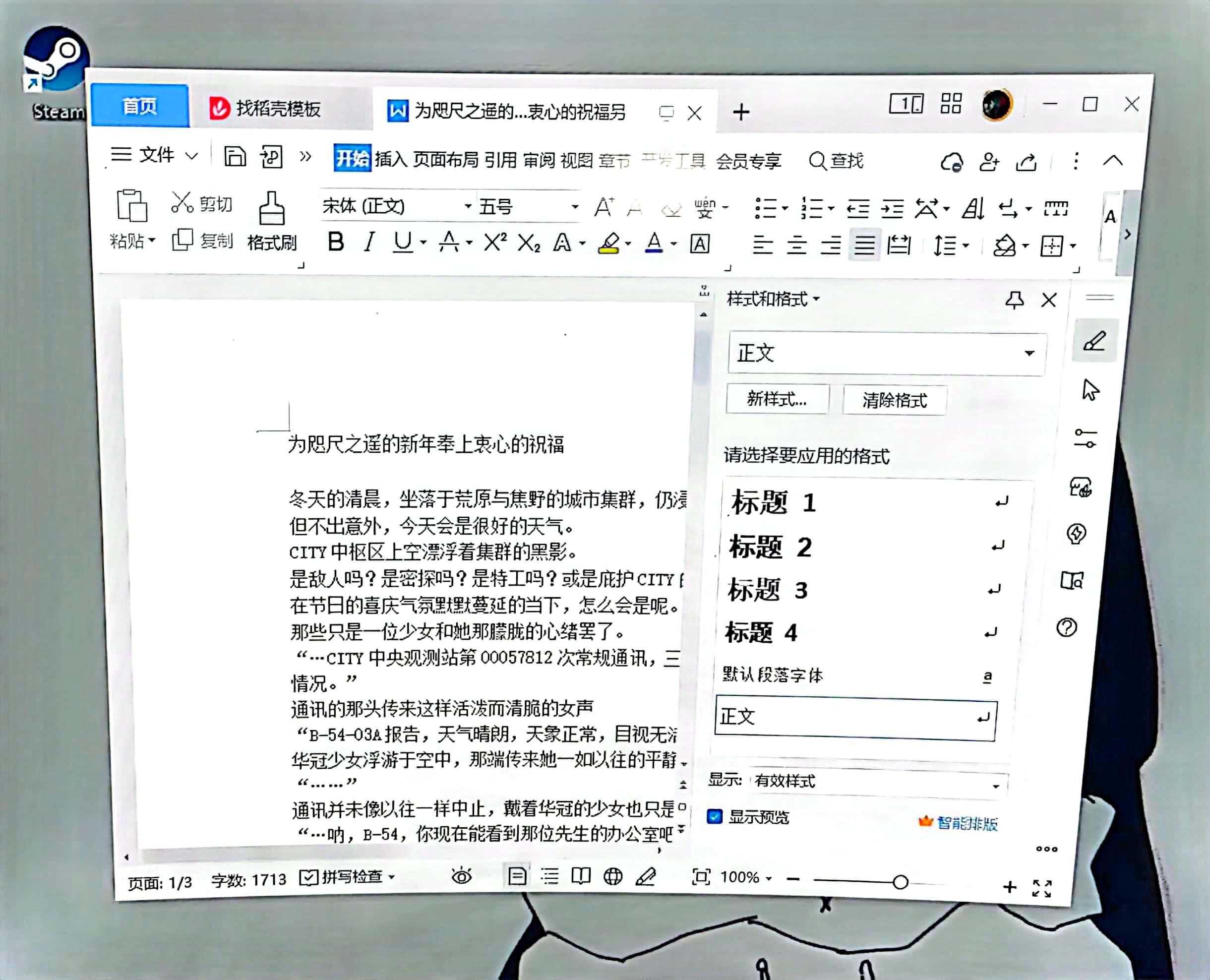Click the 新样式... button
This screenshot has height=980, width=1210.
(x=777, y=399)
